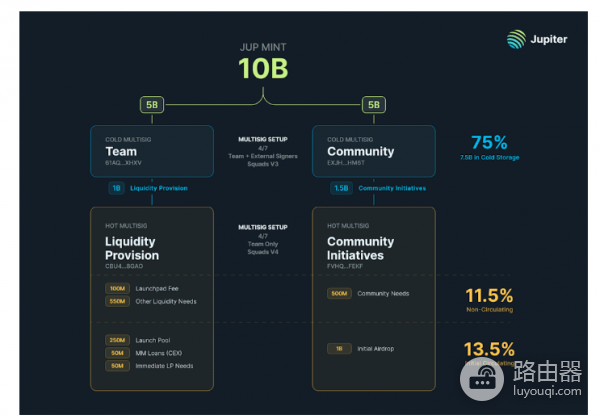Click the 1B Initial Airdrop badge

pos(338,348)
